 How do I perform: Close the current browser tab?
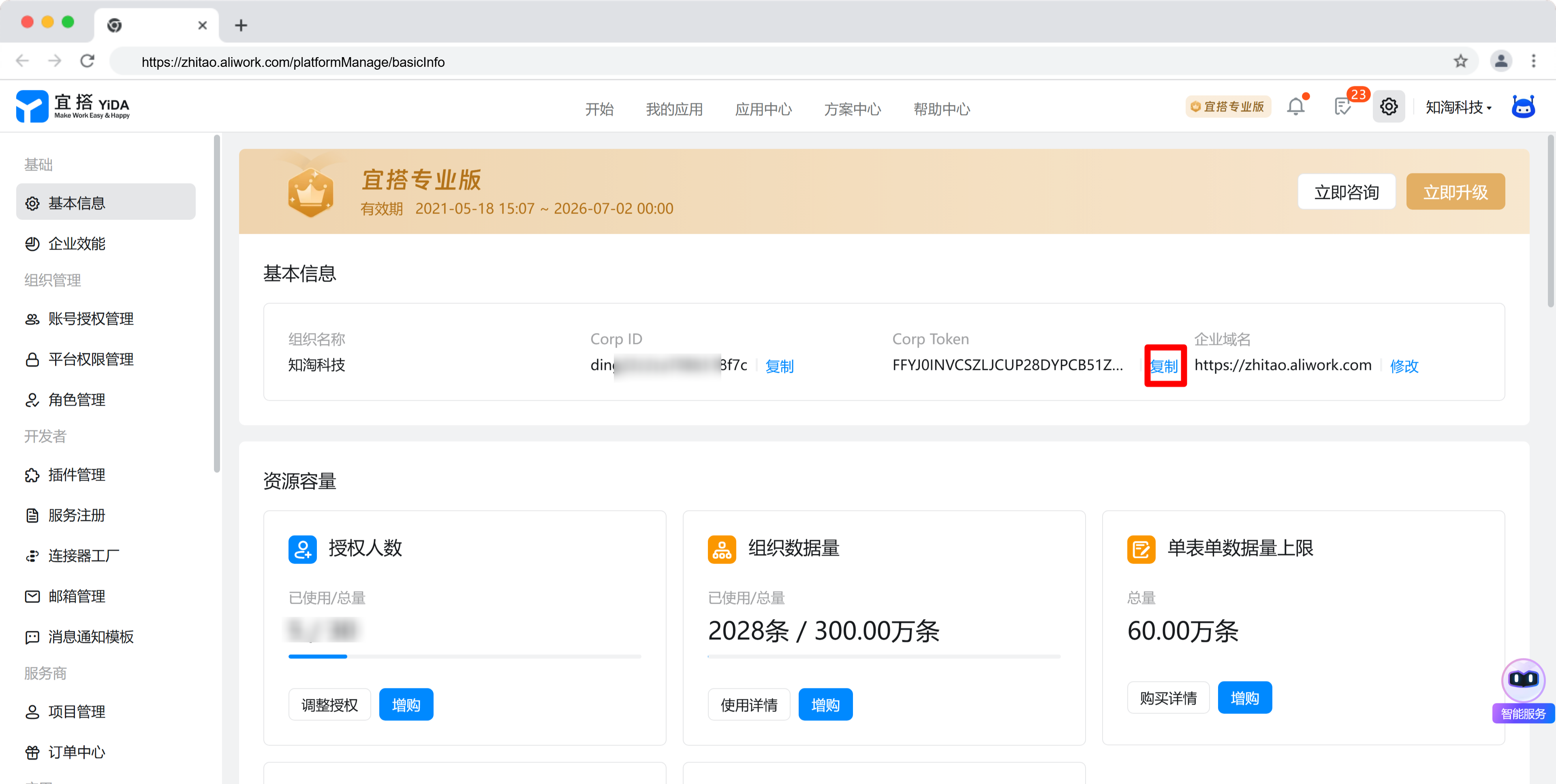202,26
